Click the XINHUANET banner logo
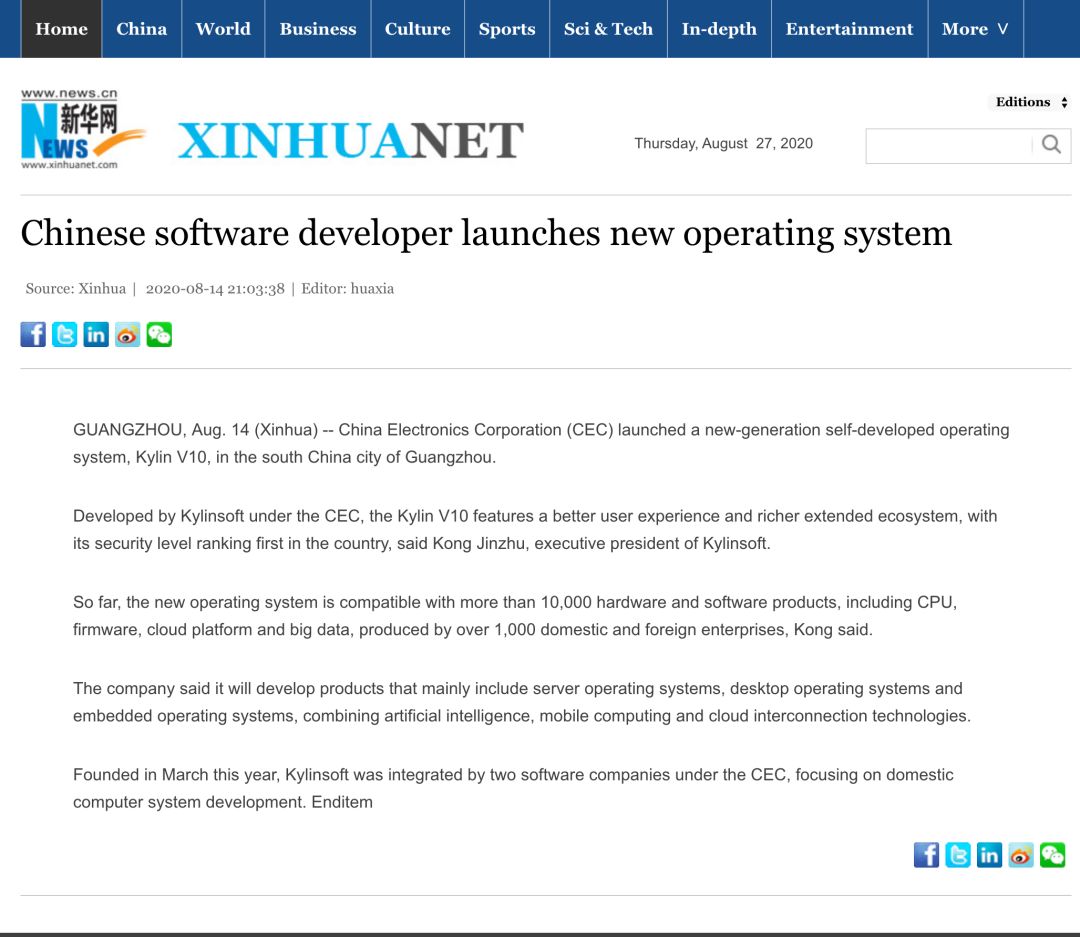Viewport: 1080px width, 937px height. tap(351, 141)
